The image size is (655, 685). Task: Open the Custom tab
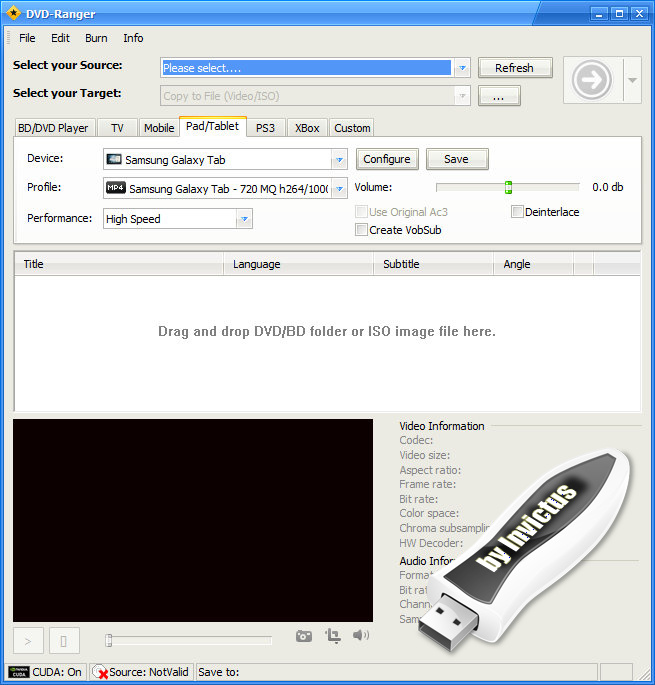coord(352,128)
